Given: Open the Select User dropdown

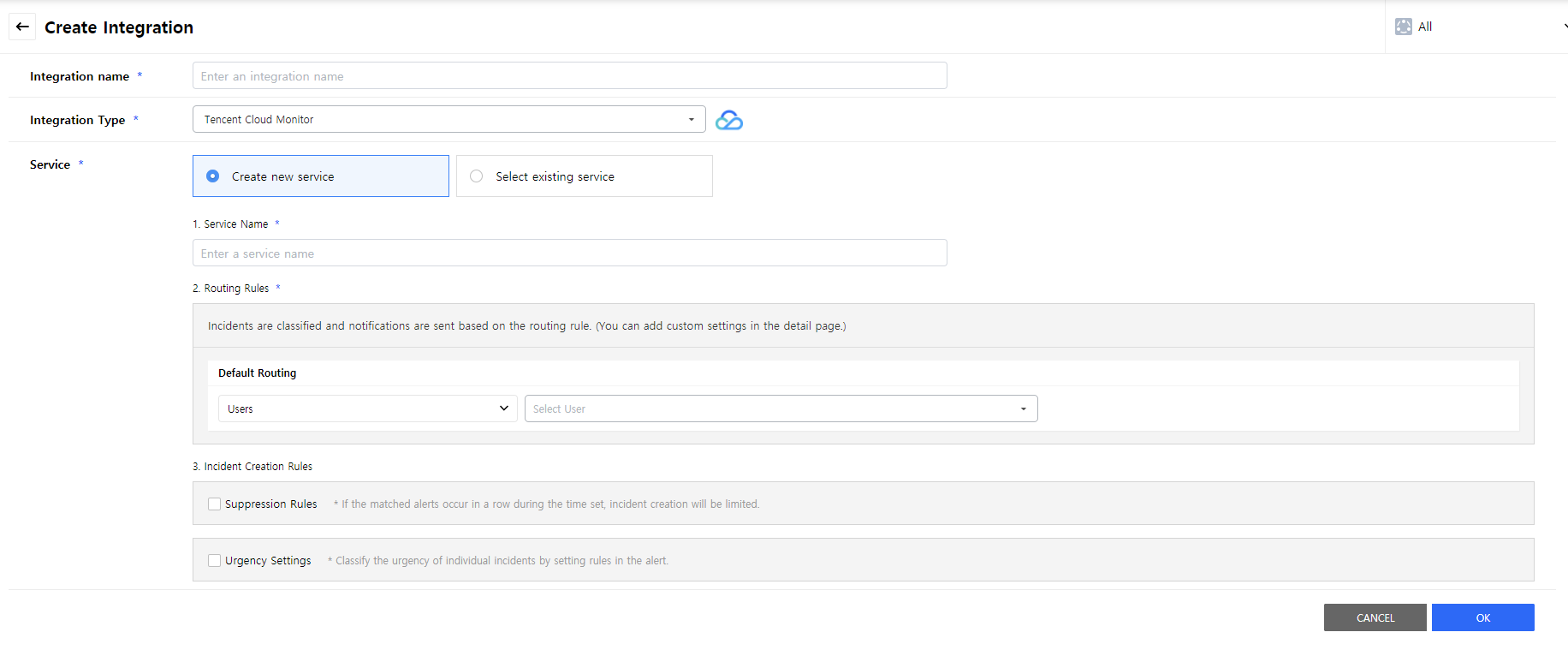Looking at the screenshot, I should click(x=780, y=409).
